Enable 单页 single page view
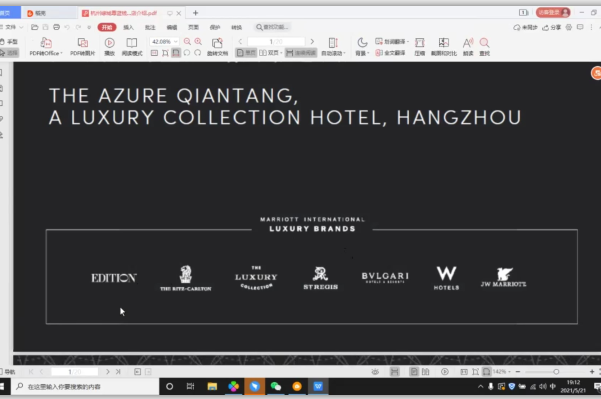 [246, 53]
